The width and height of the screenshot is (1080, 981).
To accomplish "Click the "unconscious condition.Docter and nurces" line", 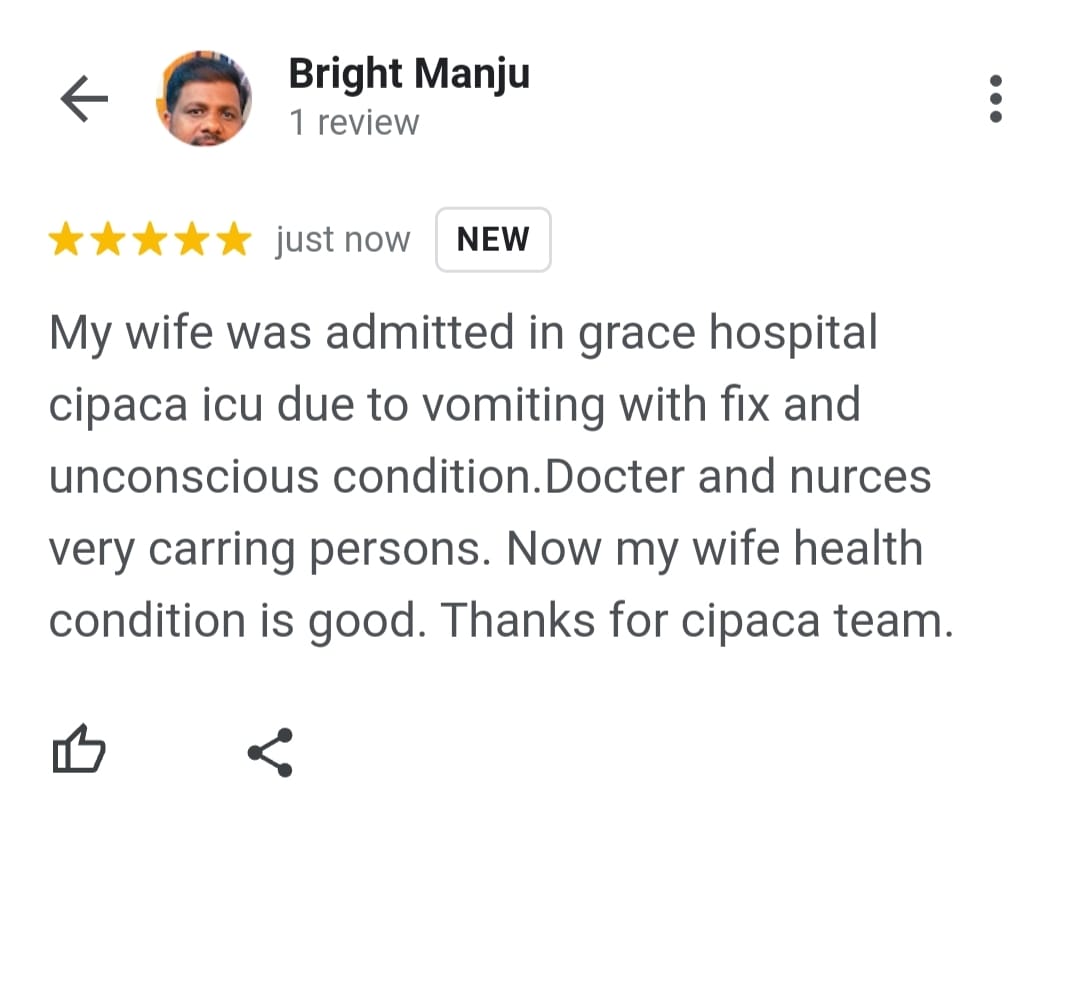I will 490,477.
